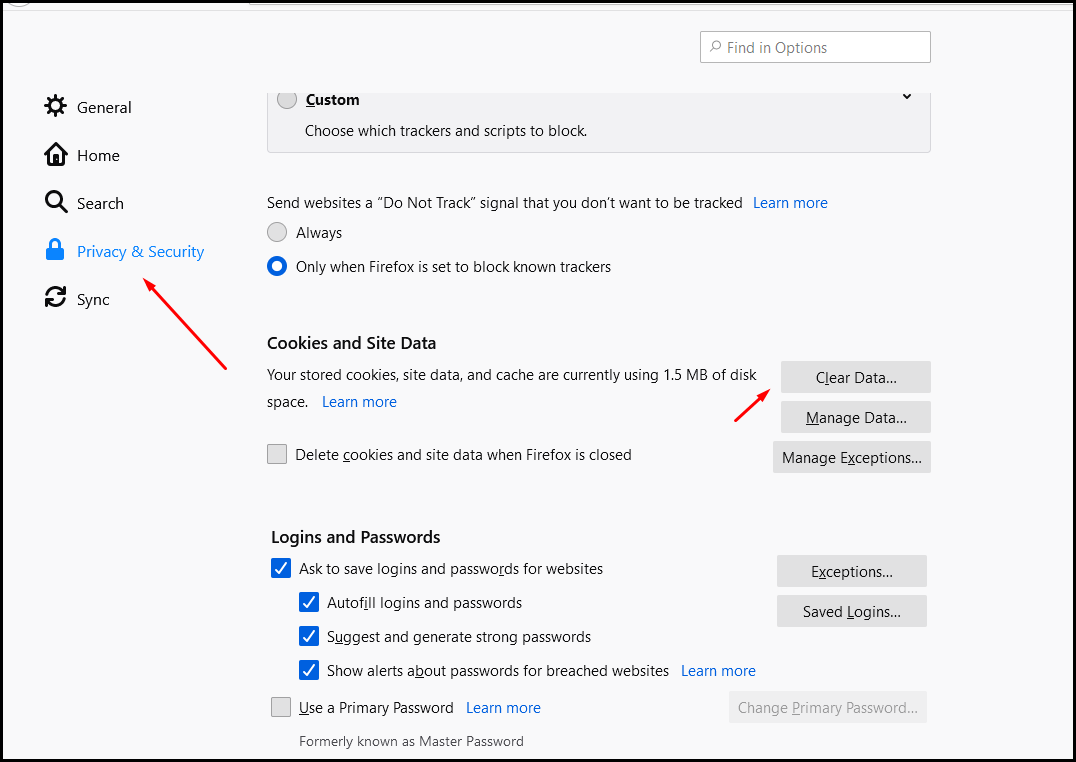The image size is (1076, 762).
Task: Toggle Suggest and generate strong passwords
Action: click(309, 636)
